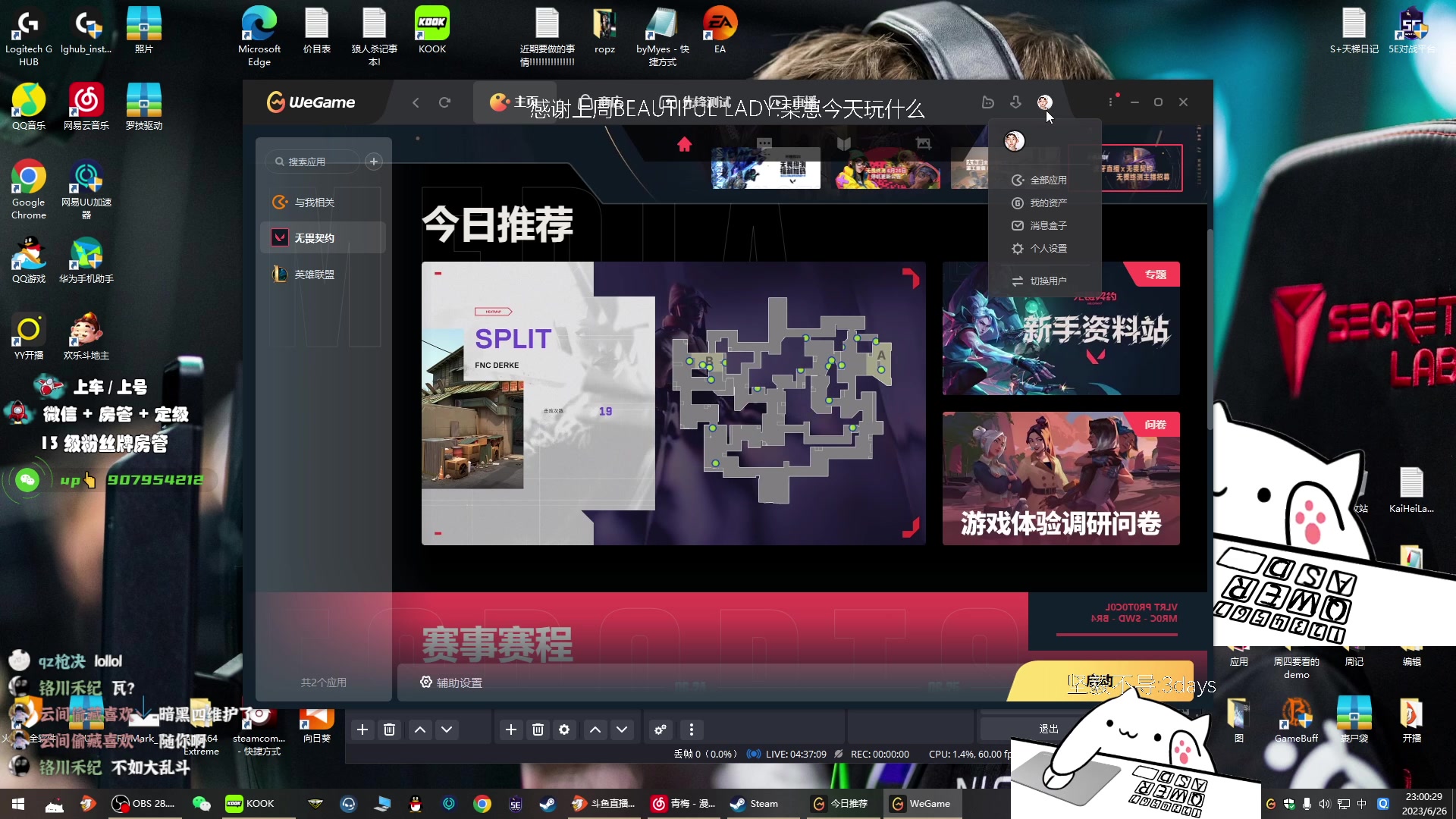Screen dimensions: 1456x819
Task: Open 网易云音乐 desktop icon
Action: [86, 107]
